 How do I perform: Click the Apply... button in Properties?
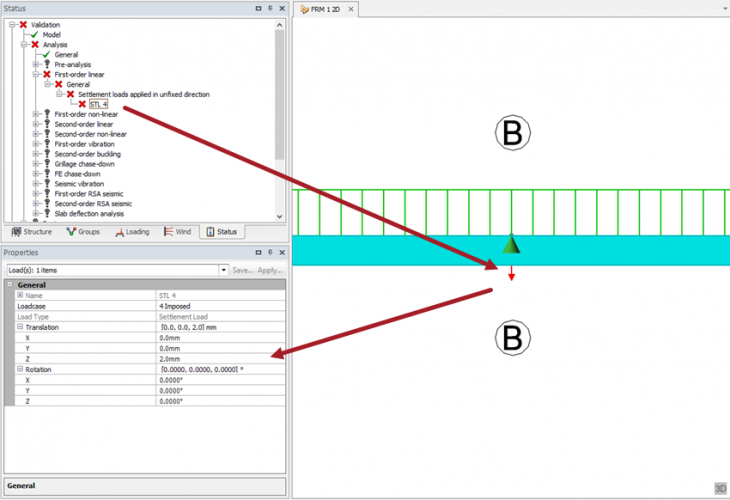pos(270,270)
